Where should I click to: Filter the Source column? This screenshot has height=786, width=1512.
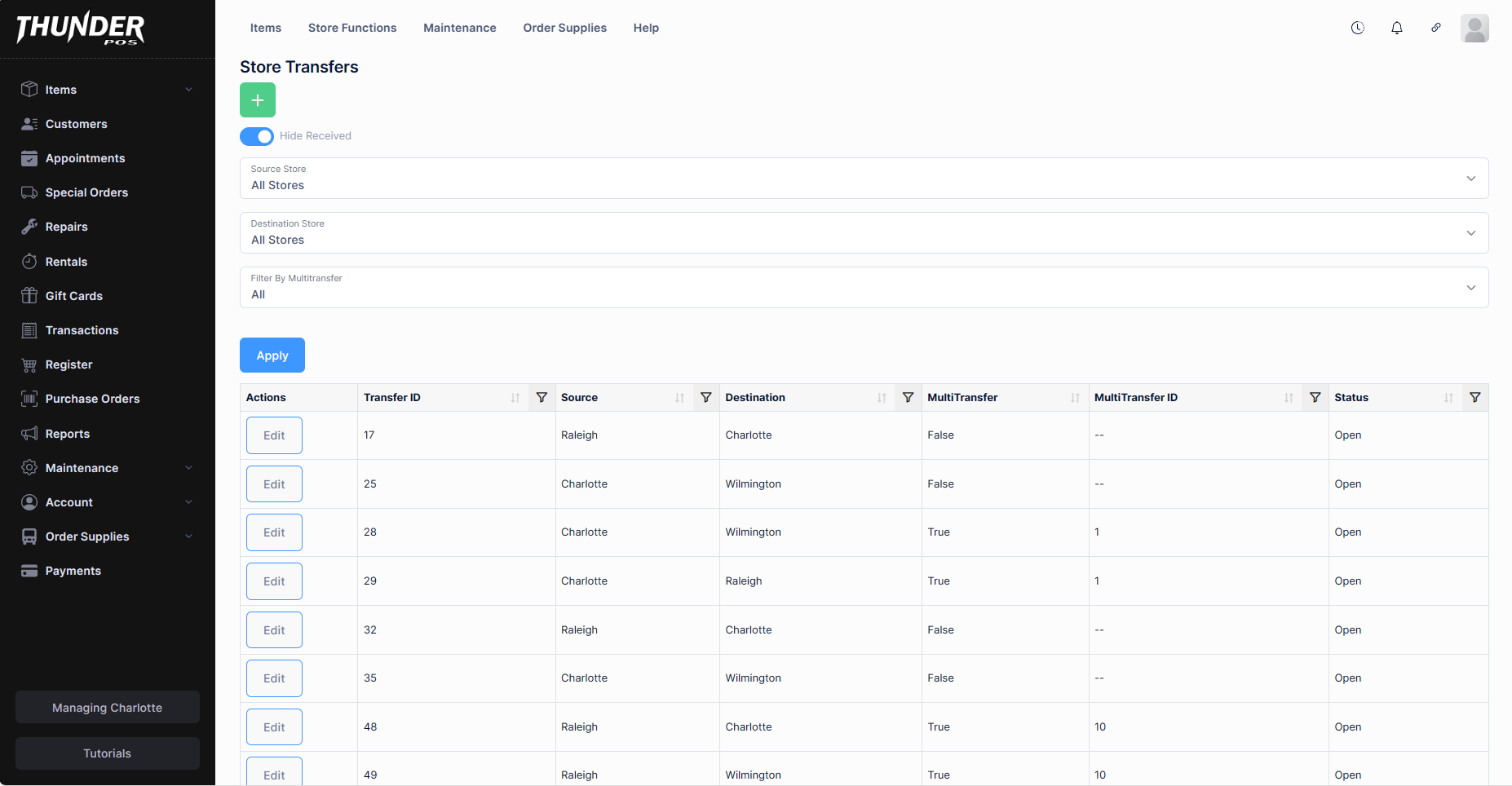tap(706, 398)
